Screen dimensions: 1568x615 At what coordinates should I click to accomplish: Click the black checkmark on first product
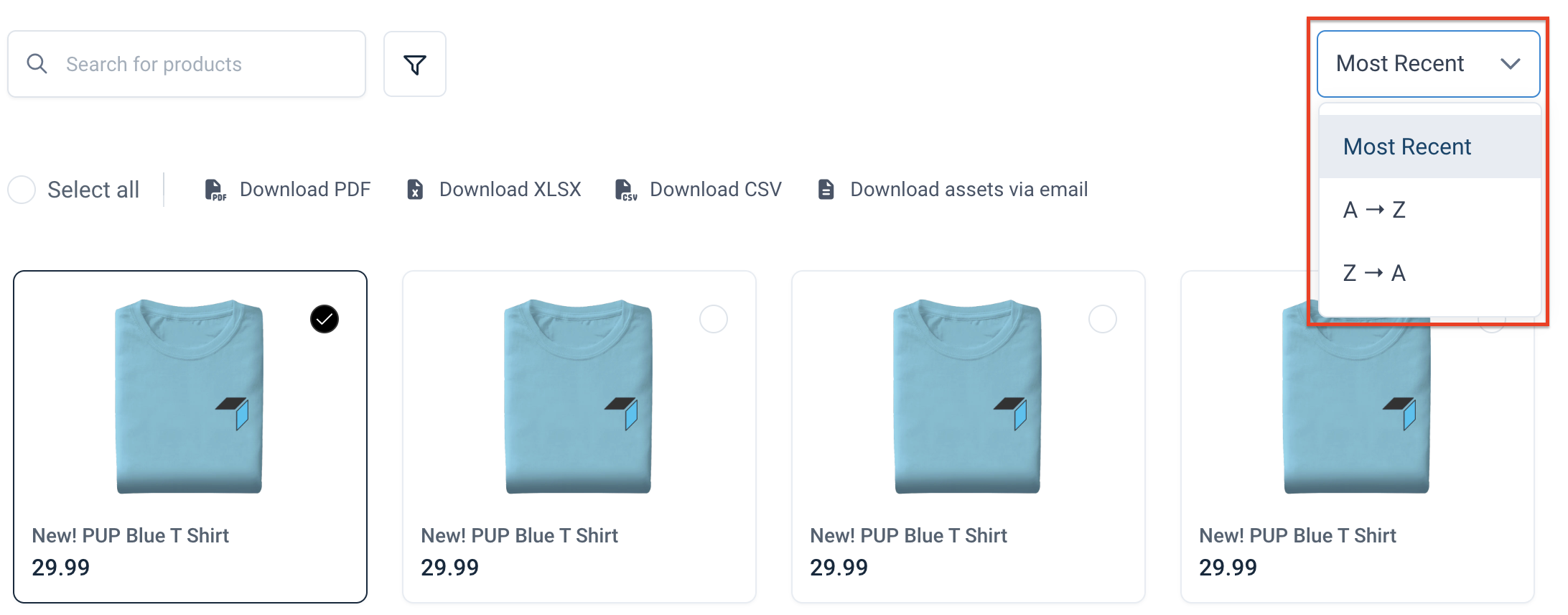(323, 318)
